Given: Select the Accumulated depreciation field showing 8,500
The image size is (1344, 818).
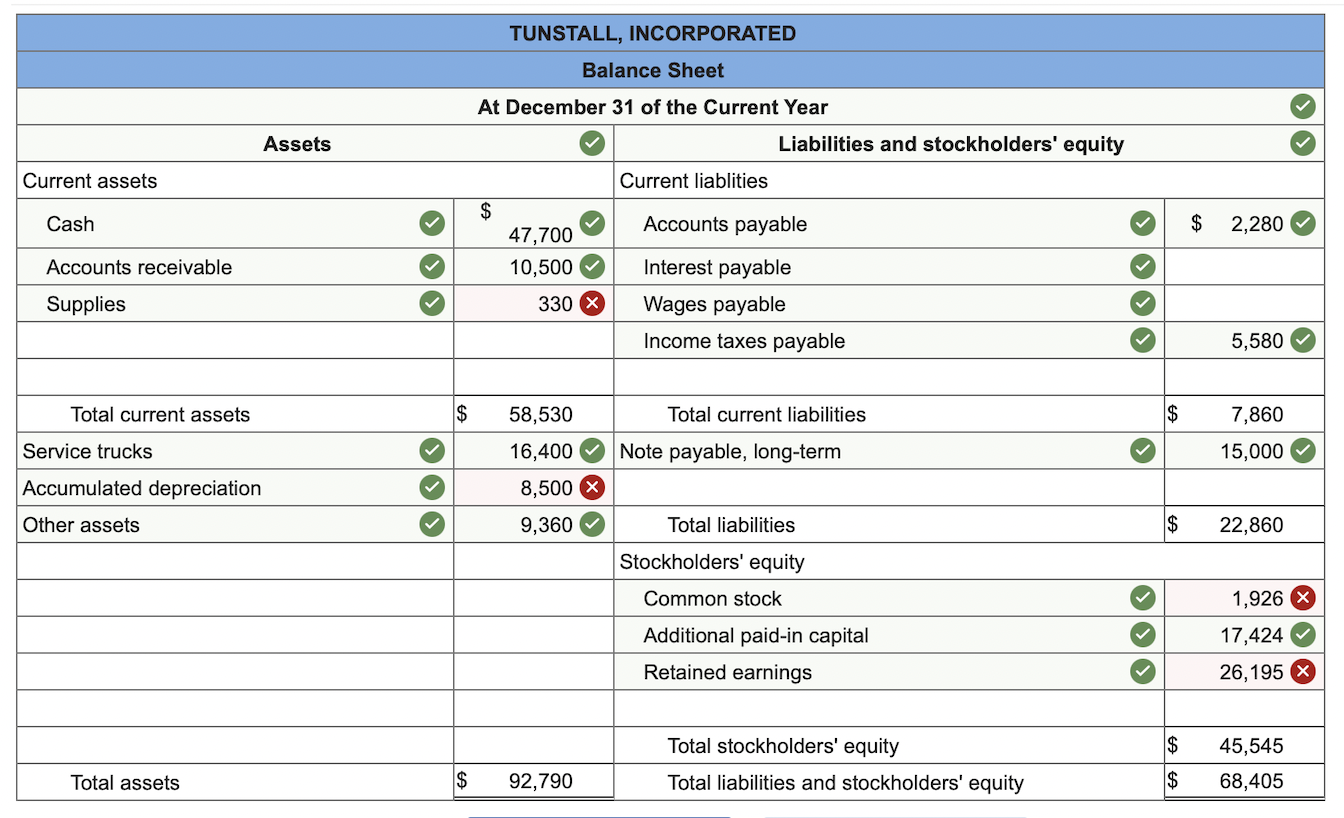Looking at the screenshot, I should [533, 488].
